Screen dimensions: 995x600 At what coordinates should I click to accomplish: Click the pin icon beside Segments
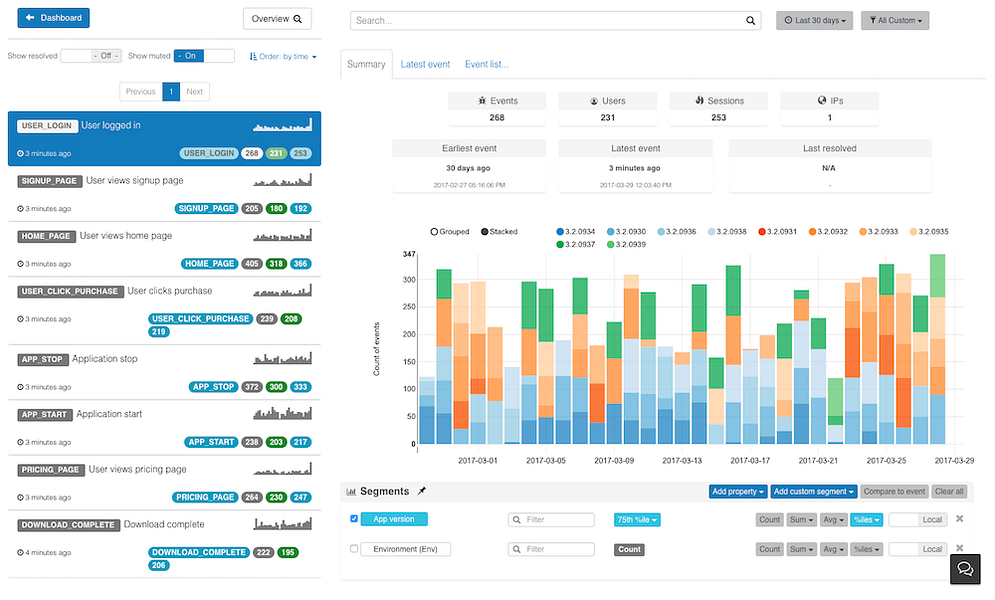pyautogui.click(x=421, y=491)
